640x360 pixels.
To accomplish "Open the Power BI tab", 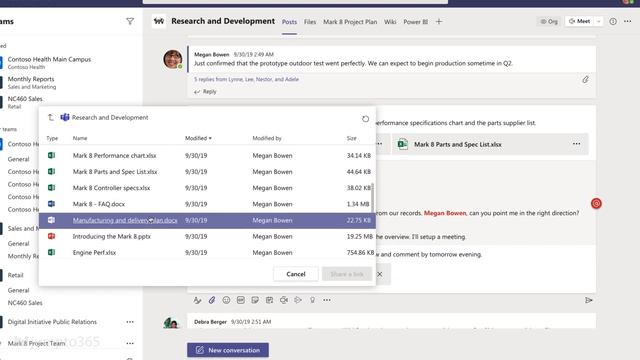I will tap(416, 22).
